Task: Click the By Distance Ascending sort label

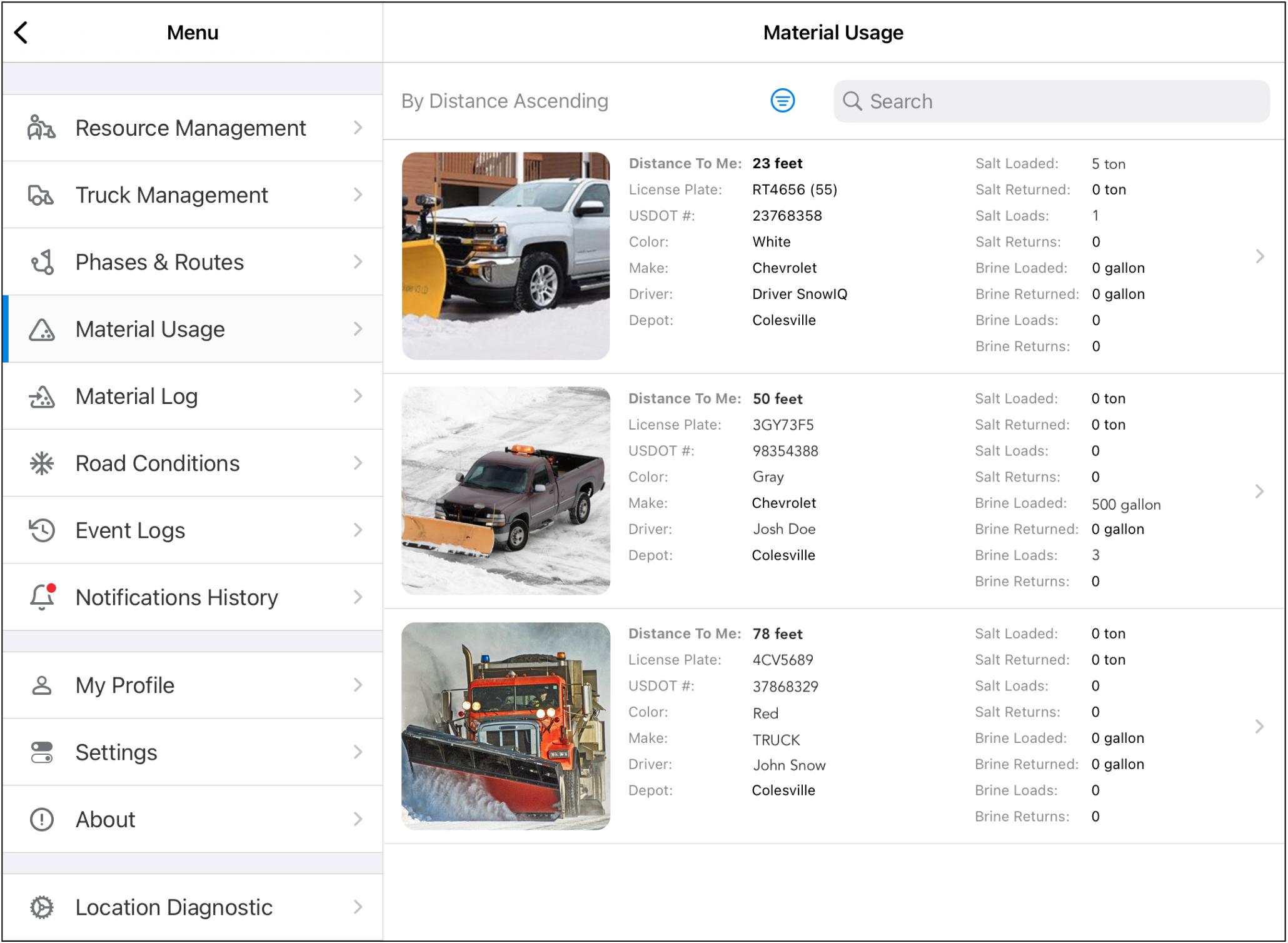Action: [x=505, y=101]
